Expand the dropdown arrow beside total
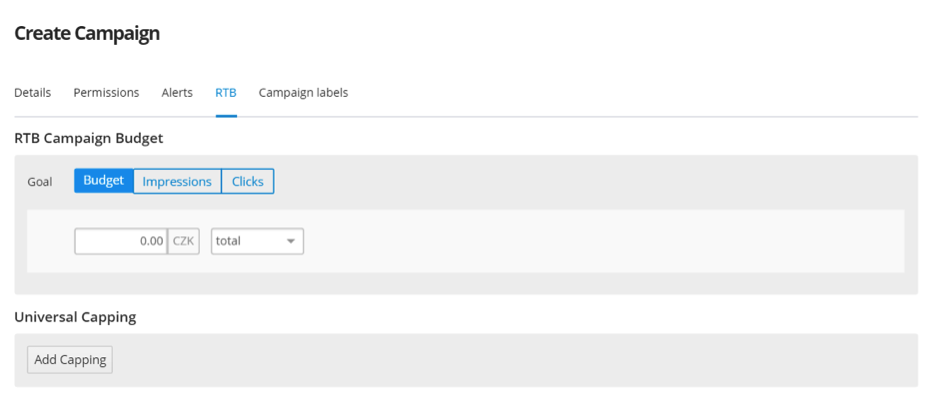Viewport: 940px width, 404px height. coord(291,241)
